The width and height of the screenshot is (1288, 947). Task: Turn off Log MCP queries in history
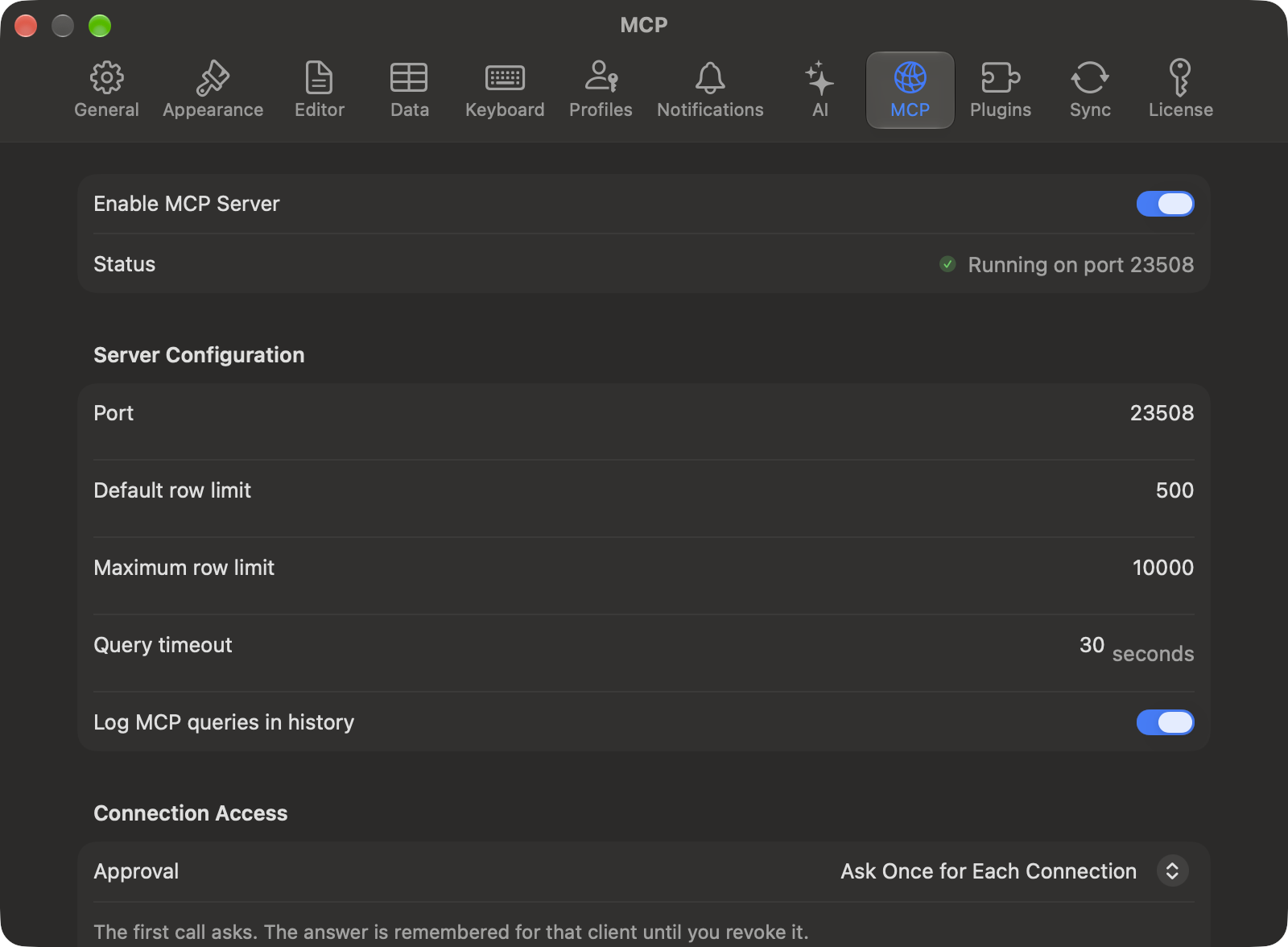pyautogui.click(x=1165, y=722)
